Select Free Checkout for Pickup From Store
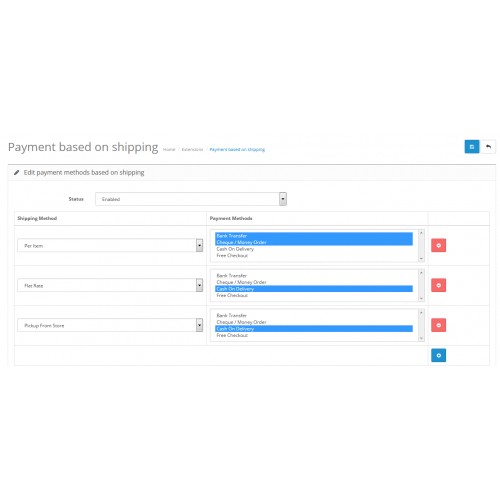Screen dimensions: 500x500 [232, 335]
